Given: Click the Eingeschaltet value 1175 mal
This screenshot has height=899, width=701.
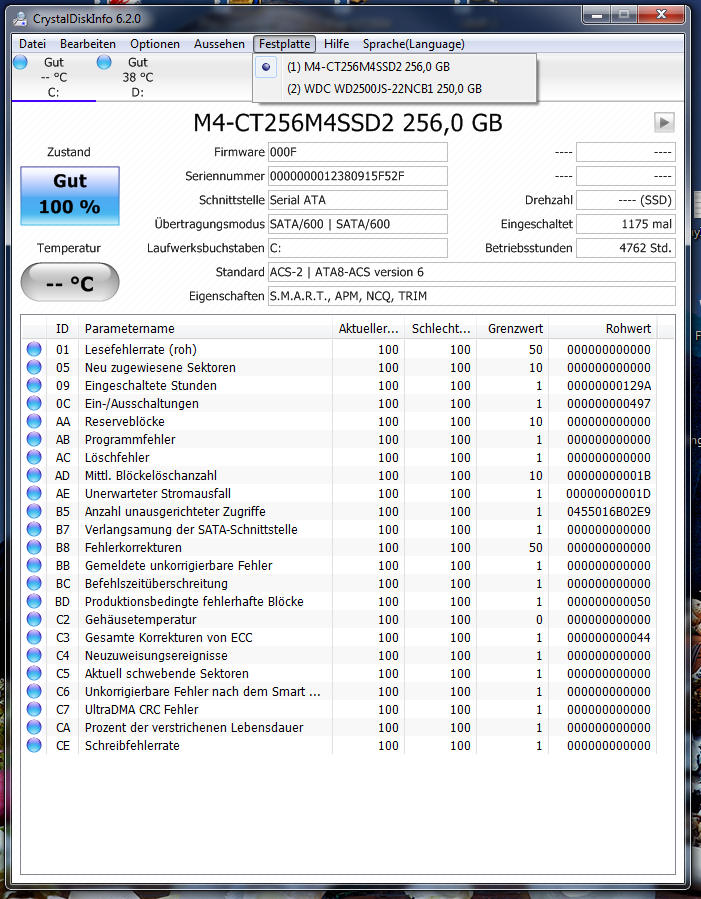Looking at the screenshot, I should coord(626,224).
